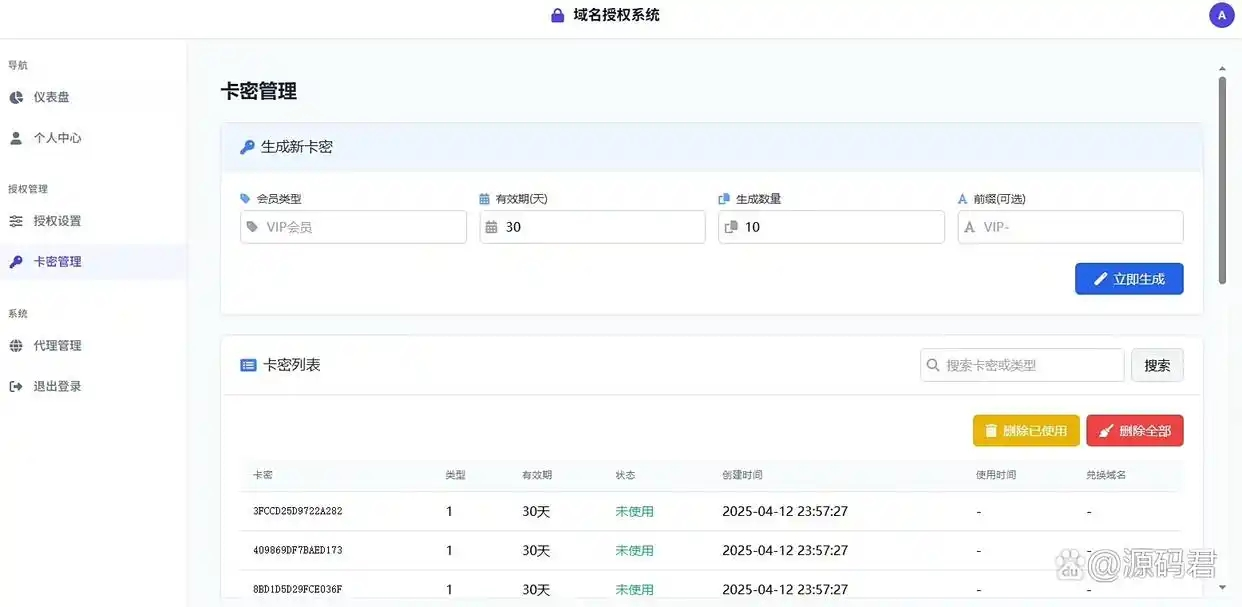This screenshot has height=607, width=1242.
Task: Click the 代理管理 globe icon
Action: [x=16, y=346]
